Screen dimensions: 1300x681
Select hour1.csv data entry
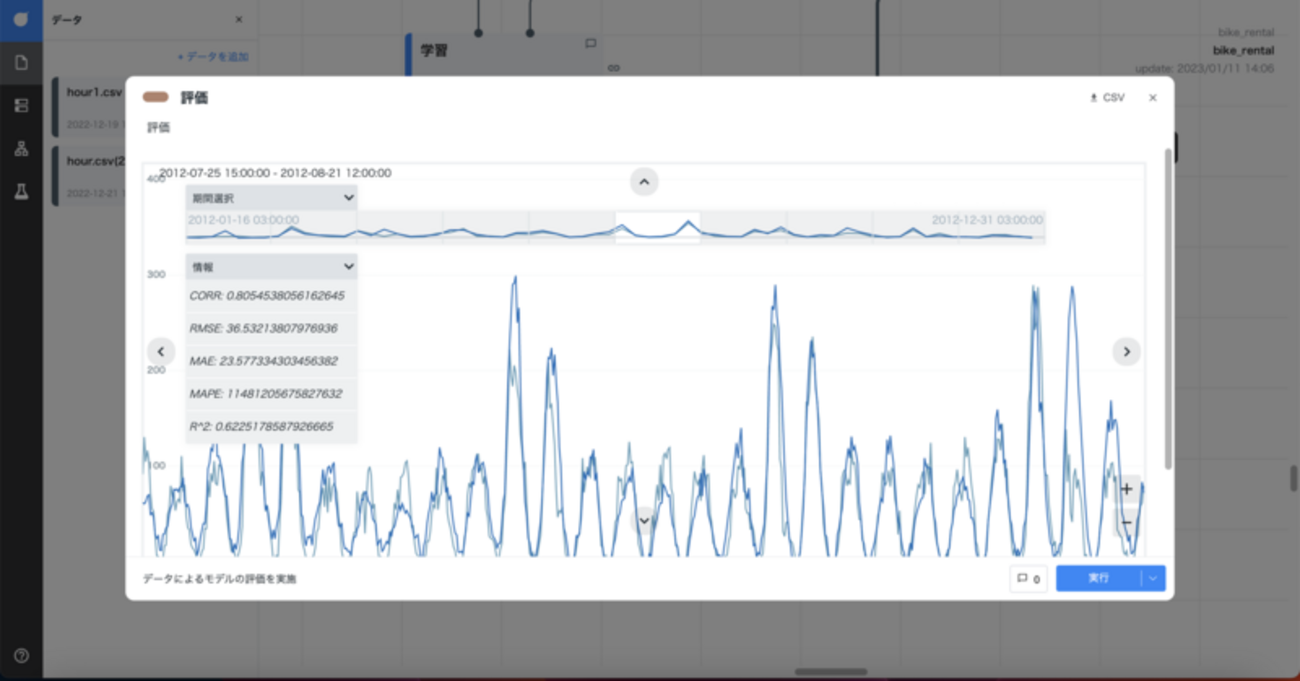(x=90, y=107)
